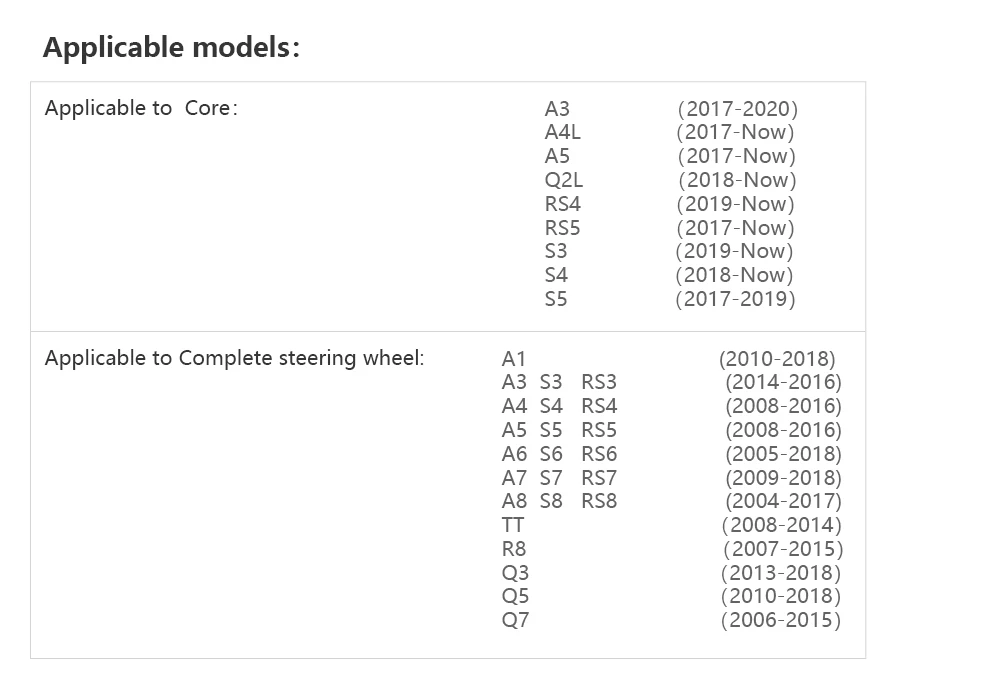Select the A1 model entry
The width and height of the screenshot is (1000, 683).
pos(513,359)
